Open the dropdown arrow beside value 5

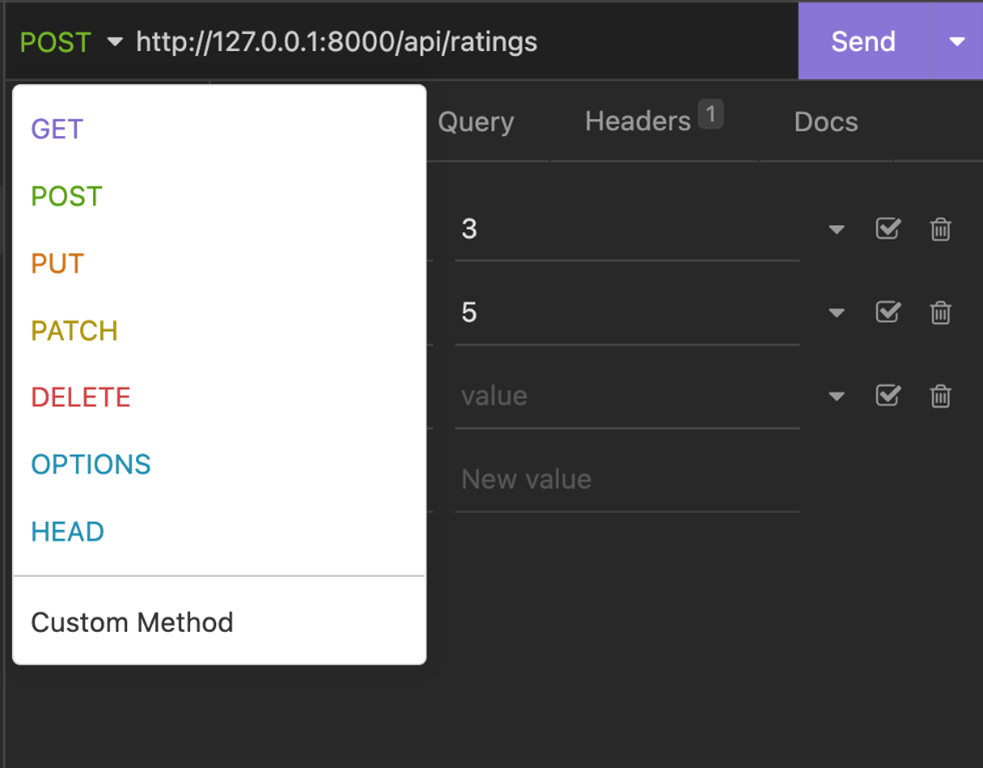(836, 313)
